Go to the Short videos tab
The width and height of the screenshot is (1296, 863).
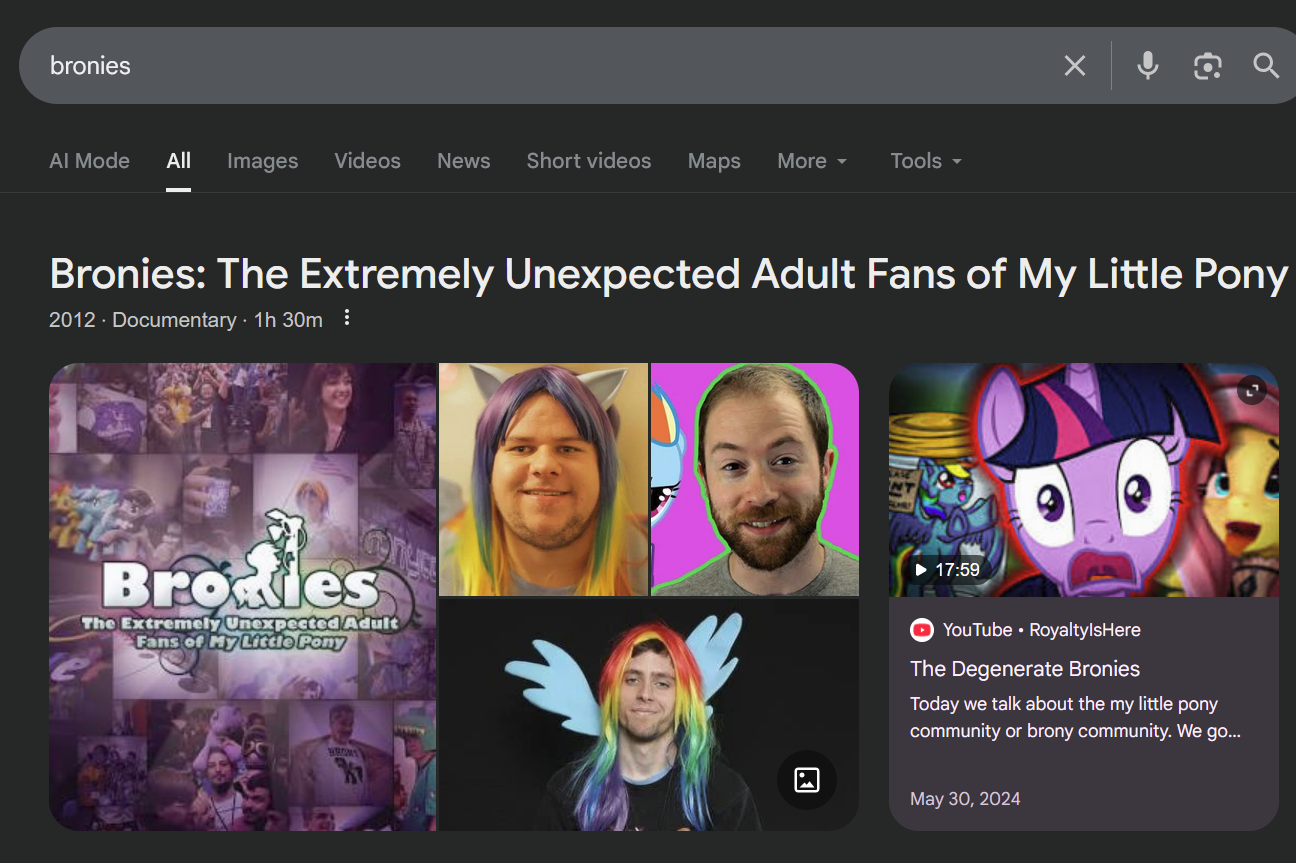pyautogui.click(x=588, y=161)
